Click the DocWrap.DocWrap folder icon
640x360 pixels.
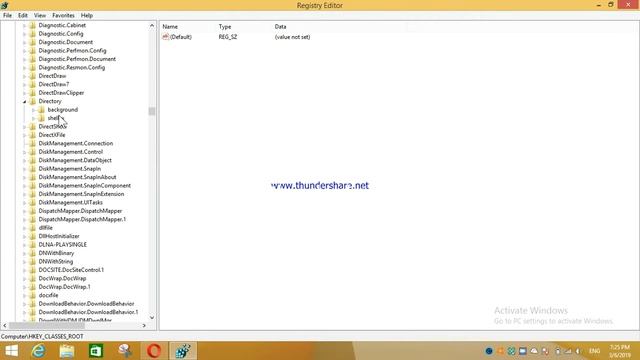point(33,278)
